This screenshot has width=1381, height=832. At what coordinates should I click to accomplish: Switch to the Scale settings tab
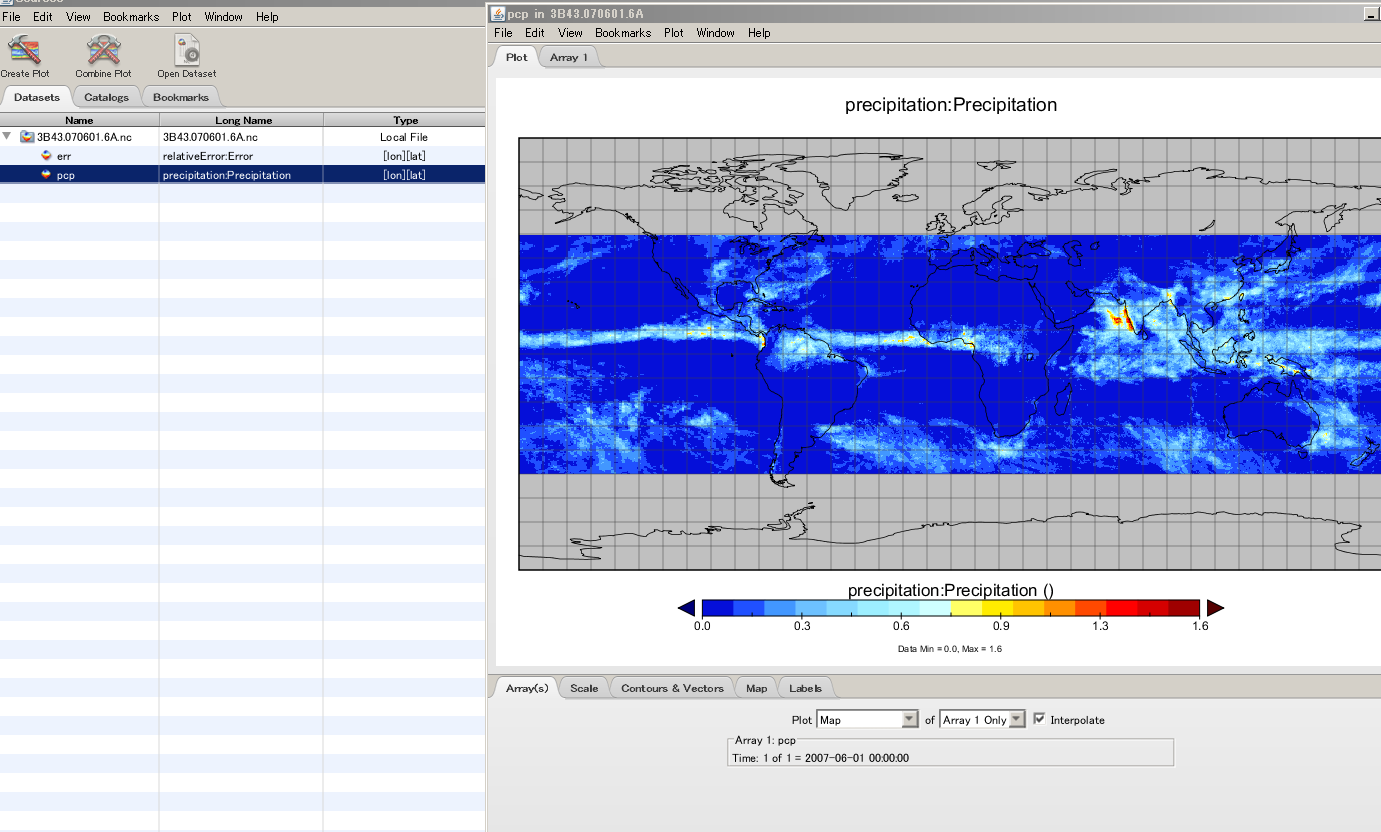tap(584, 688)
